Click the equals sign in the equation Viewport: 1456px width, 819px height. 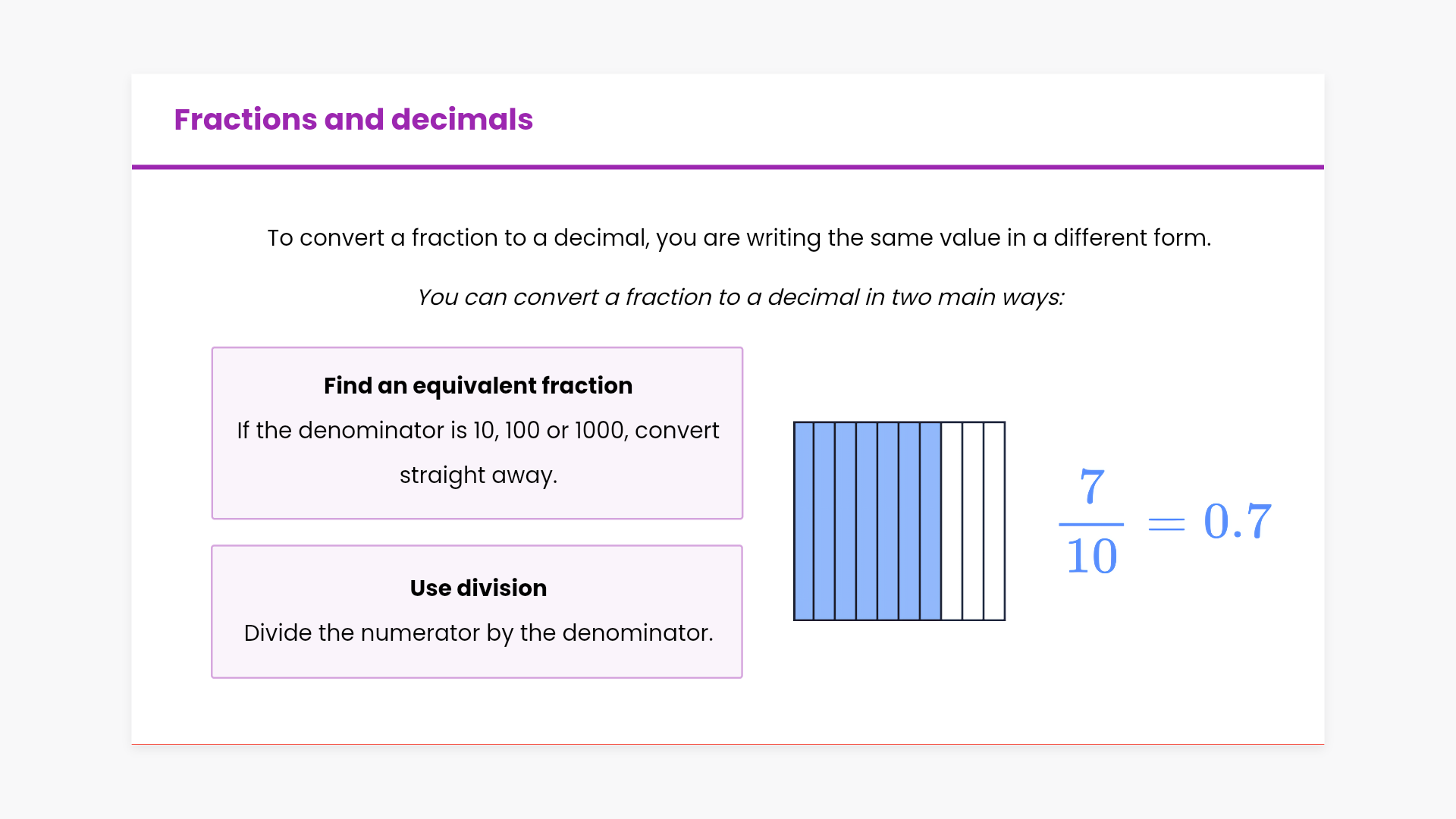(1166, 523)
